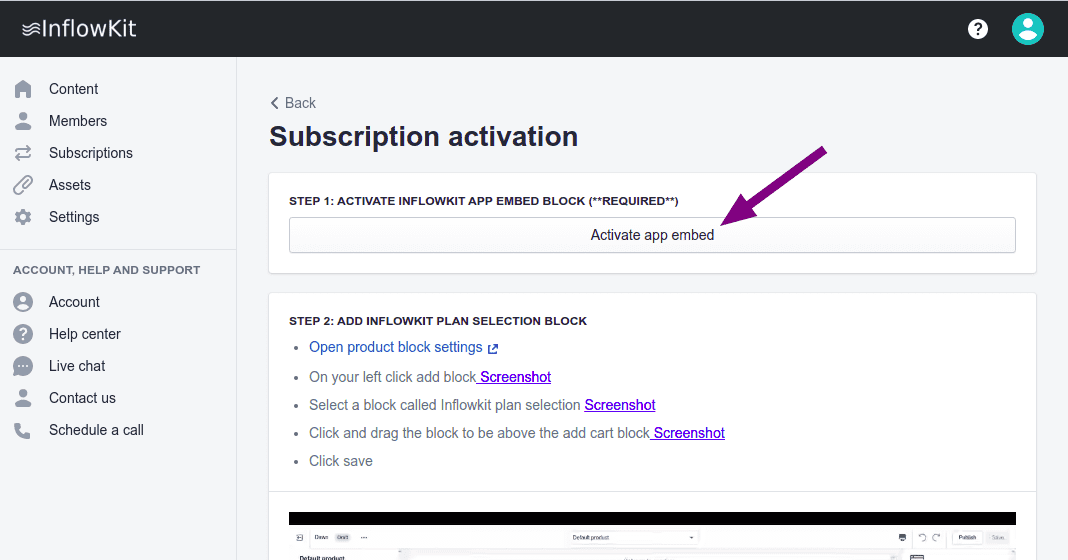Click the Subscriptions arrows icon
Viewport: 1068px width, 560px height.
pyautogui.click(x=23, y=153)
